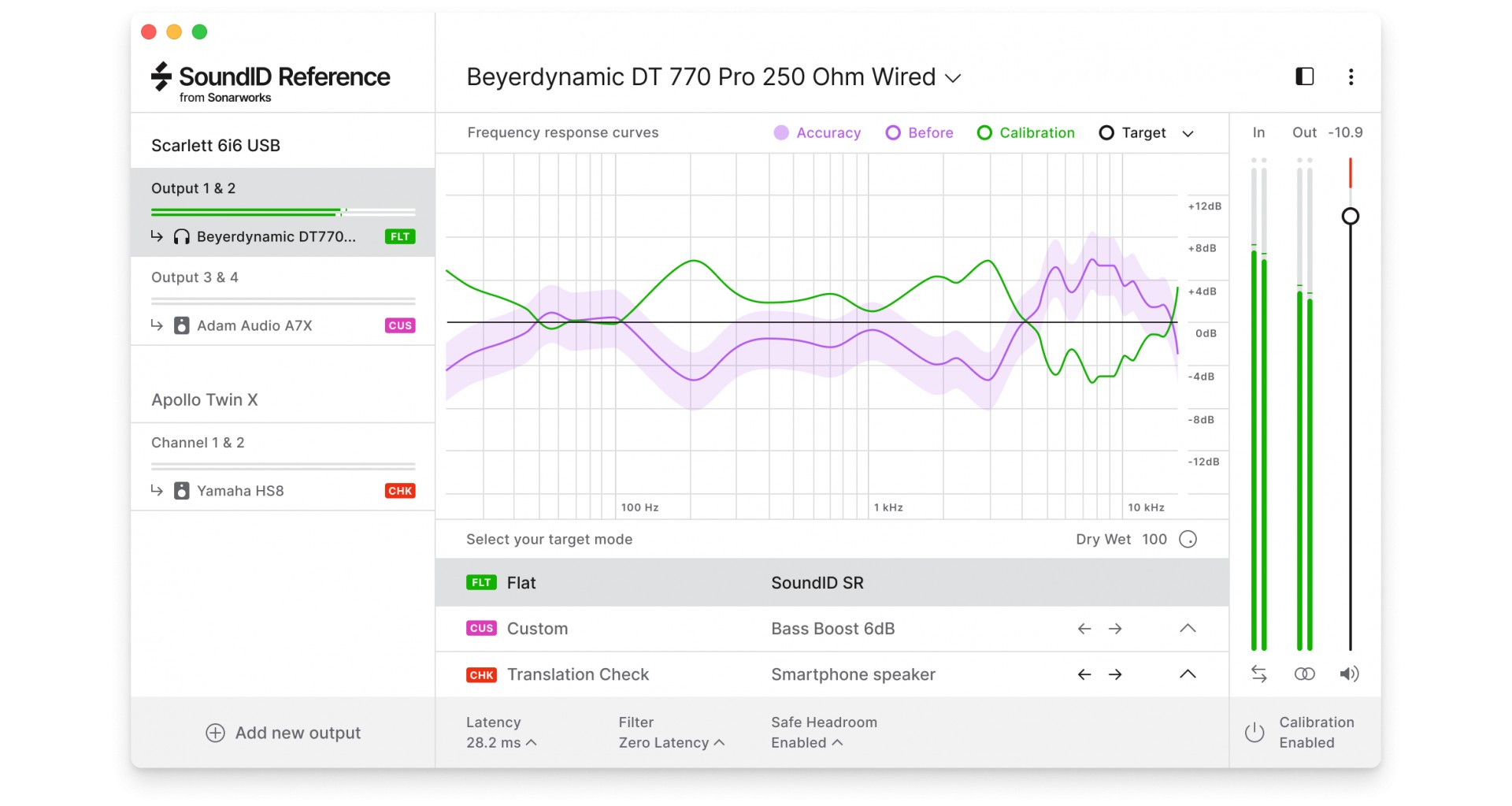The image size is (1512, 806).
Task: Click the swap channels arrows icon
Action: [1258, 674]
